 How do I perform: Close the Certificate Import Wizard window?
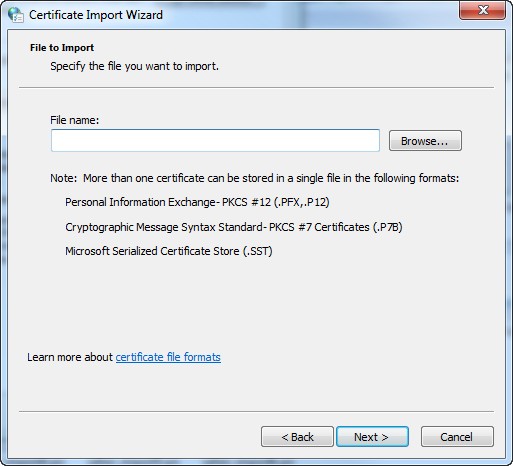[482, 10]
